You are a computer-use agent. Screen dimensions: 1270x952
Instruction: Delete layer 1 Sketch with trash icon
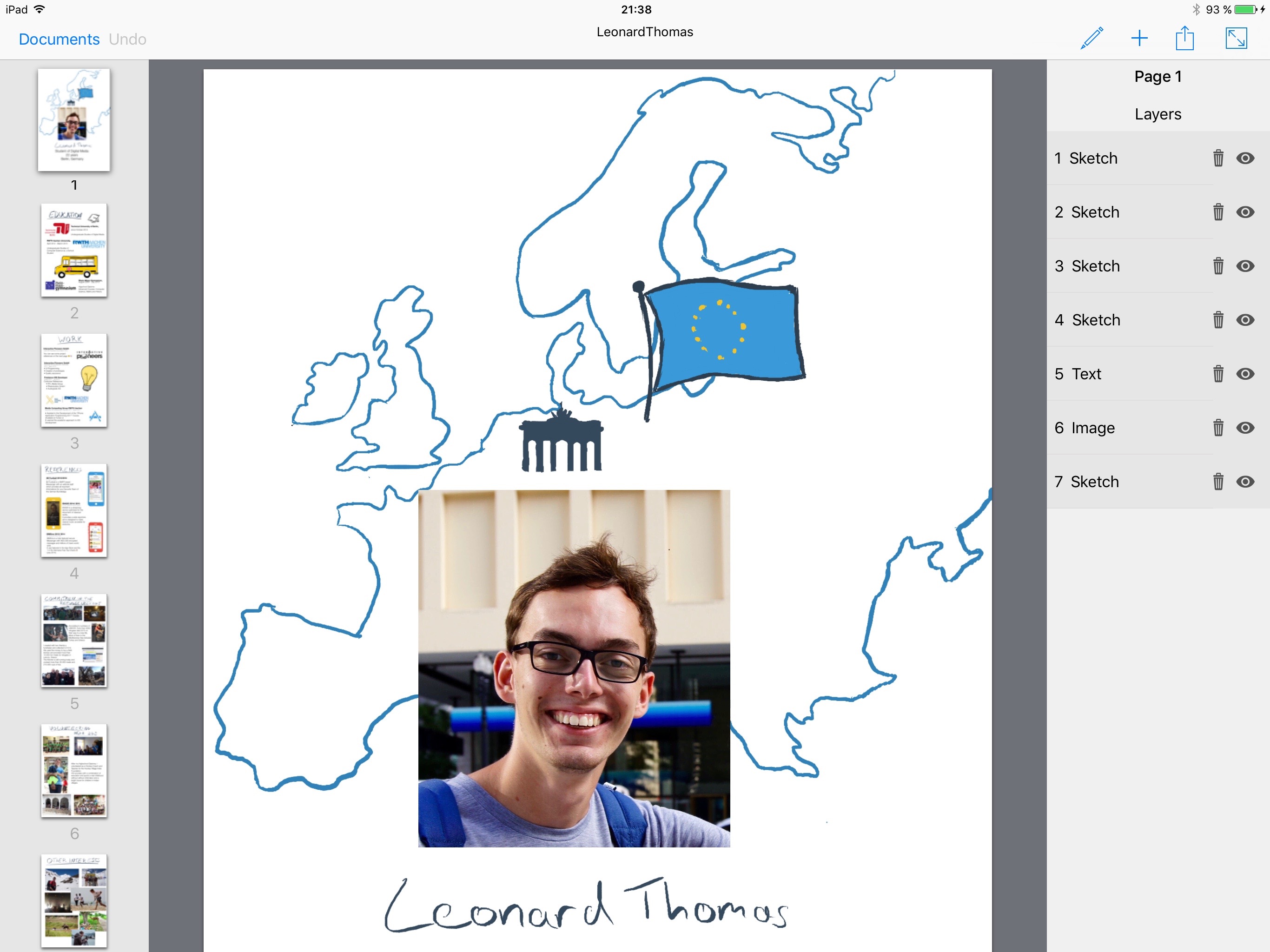(1218, 158)
